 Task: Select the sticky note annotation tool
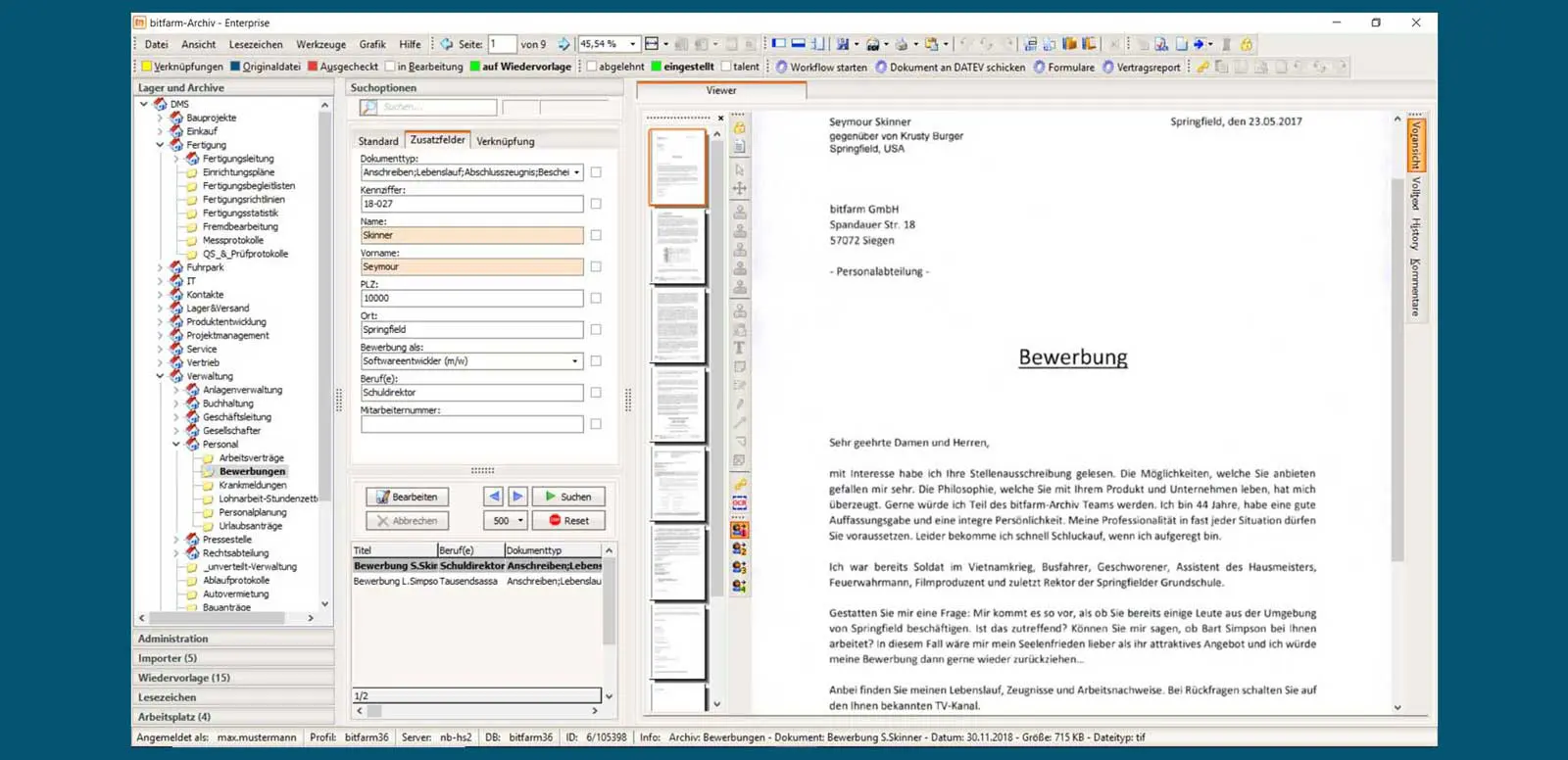point(740,367)
